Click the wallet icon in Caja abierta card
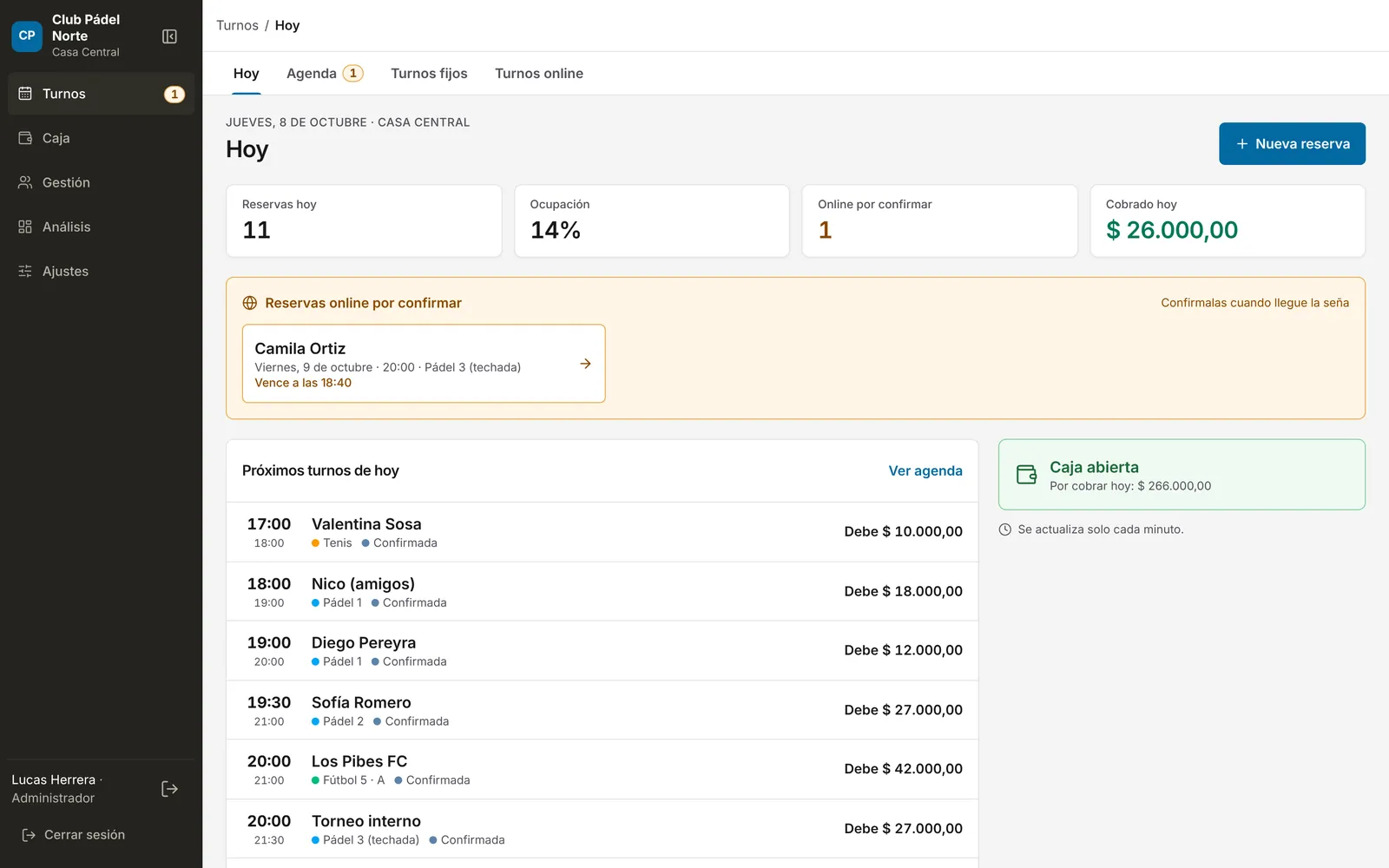This screenshot has height=868, width=1389. [1027, 475]
